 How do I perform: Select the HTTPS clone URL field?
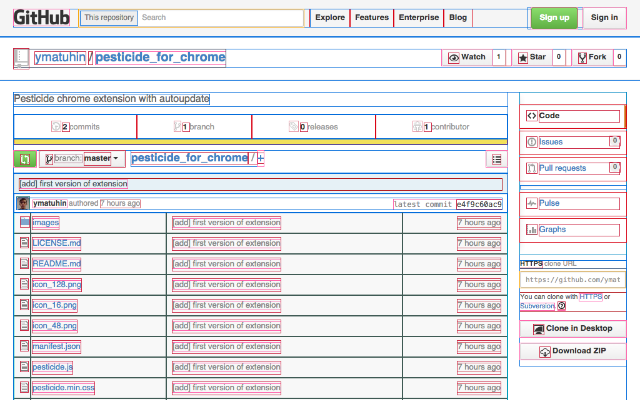573,280
